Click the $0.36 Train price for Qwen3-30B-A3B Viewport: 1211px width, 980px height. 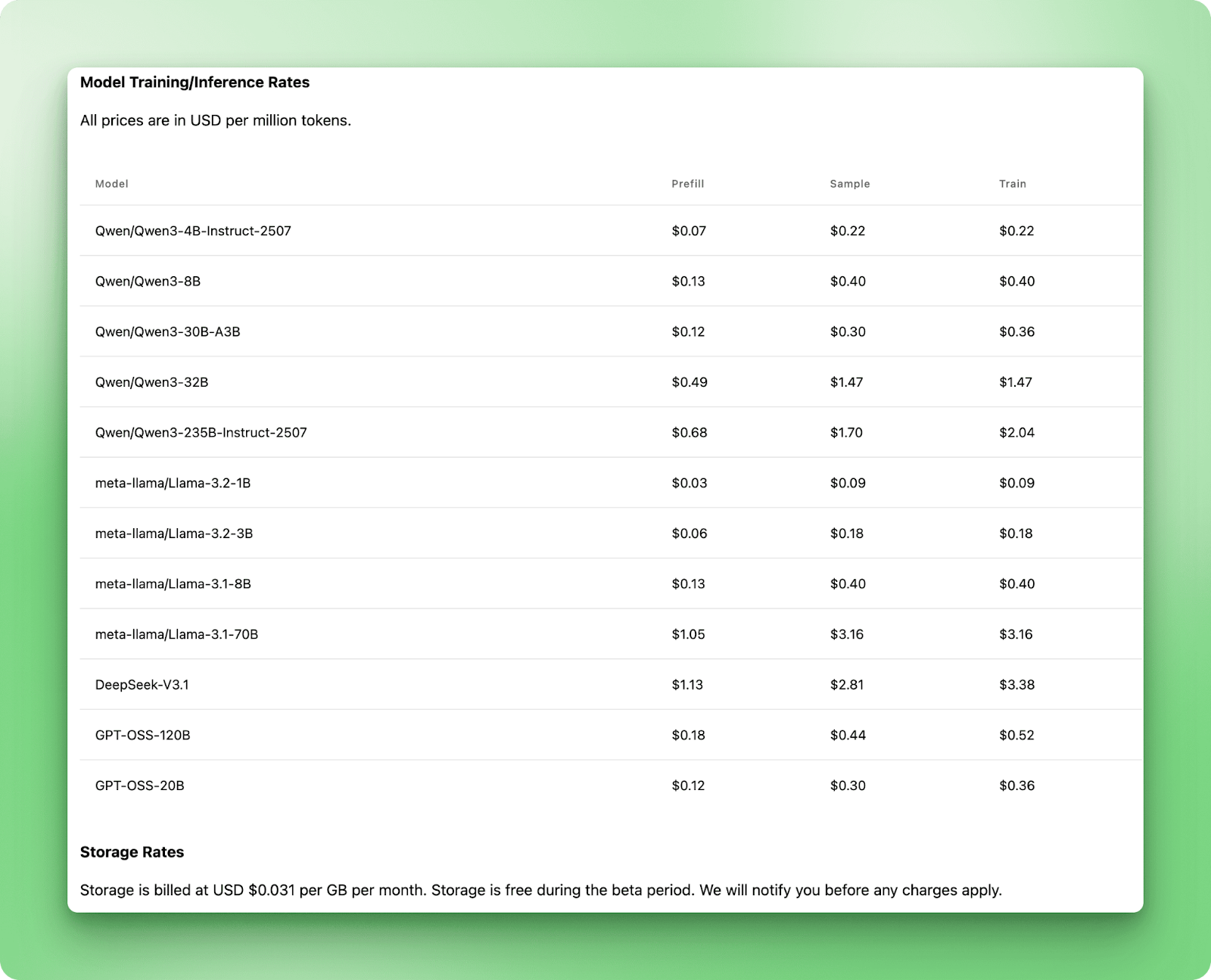tap(1017, 331)
